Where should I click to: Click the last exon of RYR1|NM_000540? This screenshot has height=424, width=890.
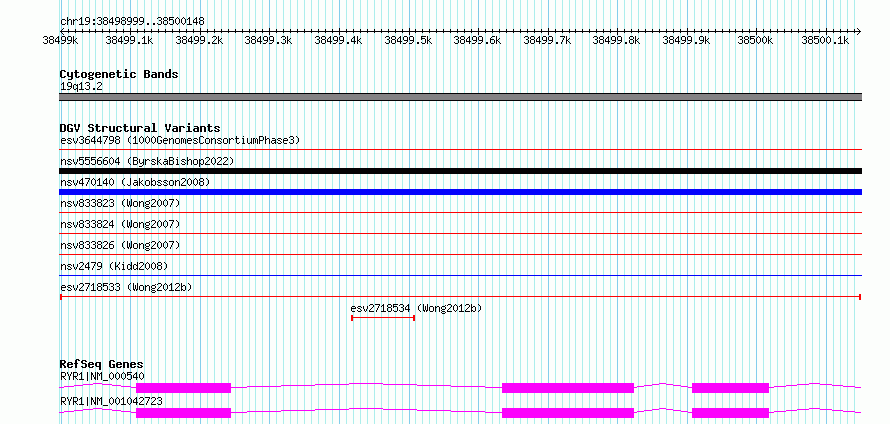tap(731, 388)
